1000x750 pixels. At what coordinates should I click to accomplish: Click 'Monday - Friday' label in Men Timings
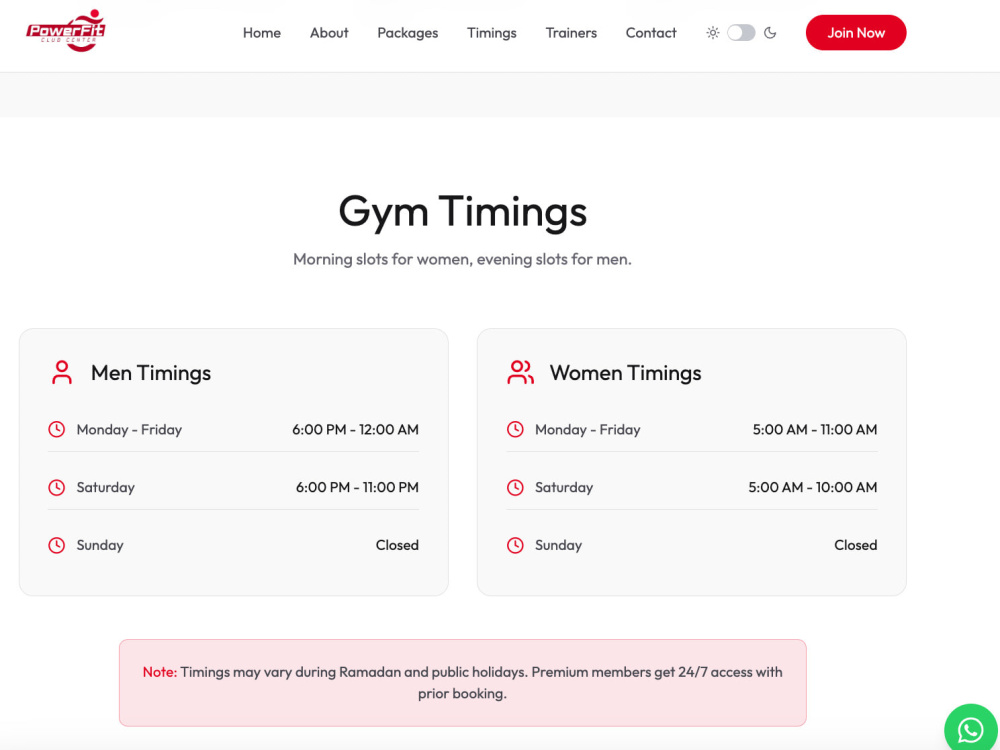[x=129, y=430]
